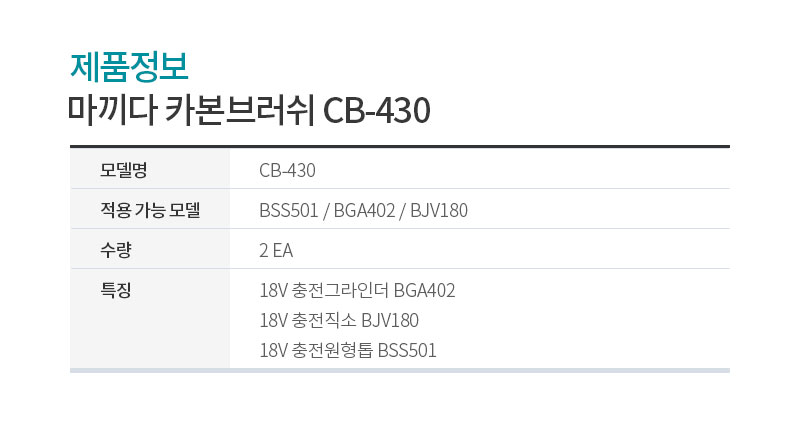Click BSS501 in compatible models row

pyautogui.click(x=289, y=210)
